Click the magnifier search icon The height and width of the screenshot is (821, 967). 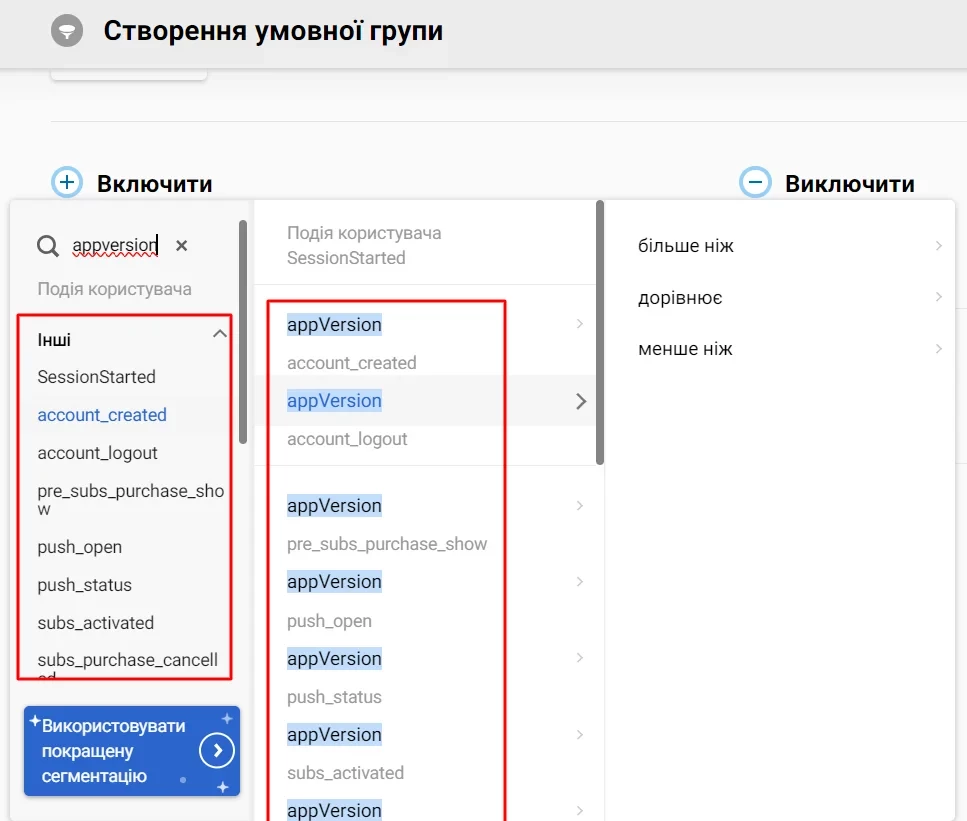pyautogui.click(x=47, y=246)
